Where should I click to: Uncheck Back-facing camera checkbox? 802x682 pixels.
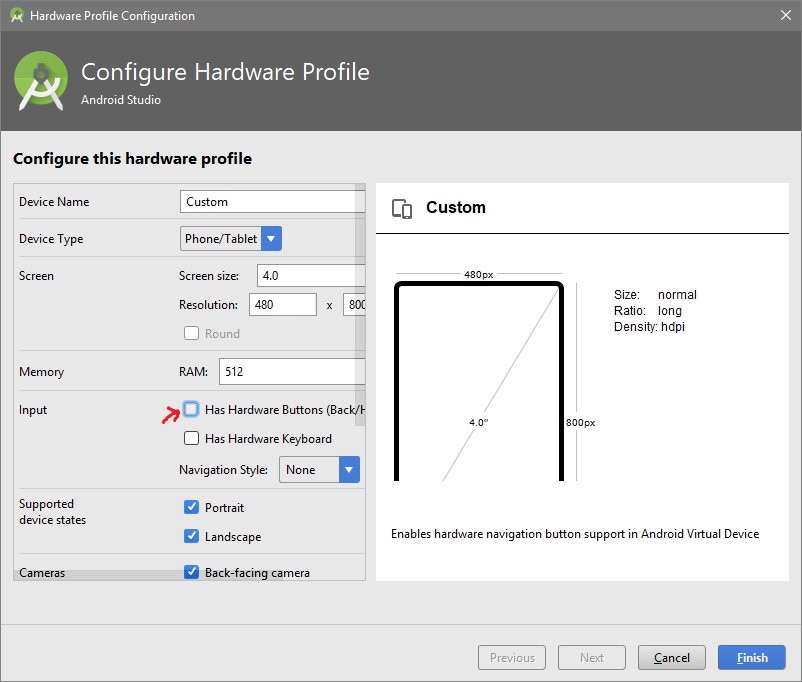(x=191, y=571)
